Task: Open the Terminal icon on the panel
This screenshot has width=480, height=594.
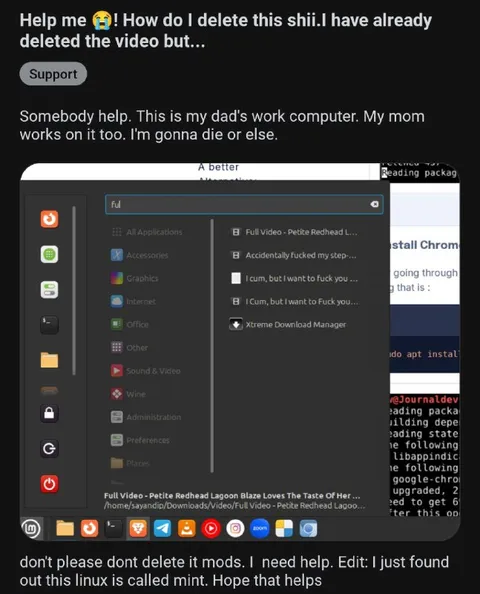Action: (x=114, y=528)
